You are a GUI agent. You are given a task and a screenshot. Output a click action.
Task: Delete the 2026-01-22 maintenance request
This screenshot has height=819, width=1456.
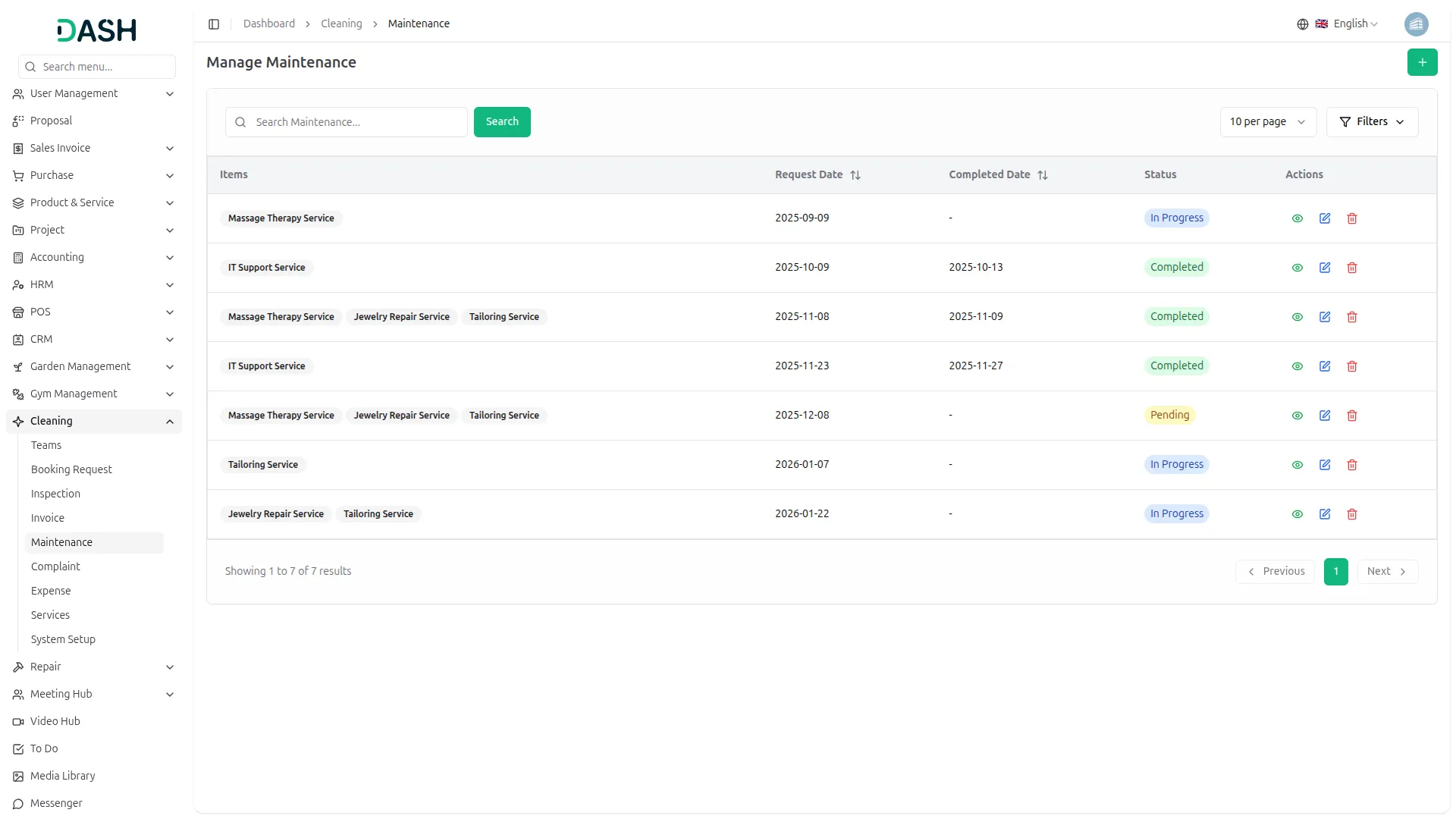click(1351, 514)
